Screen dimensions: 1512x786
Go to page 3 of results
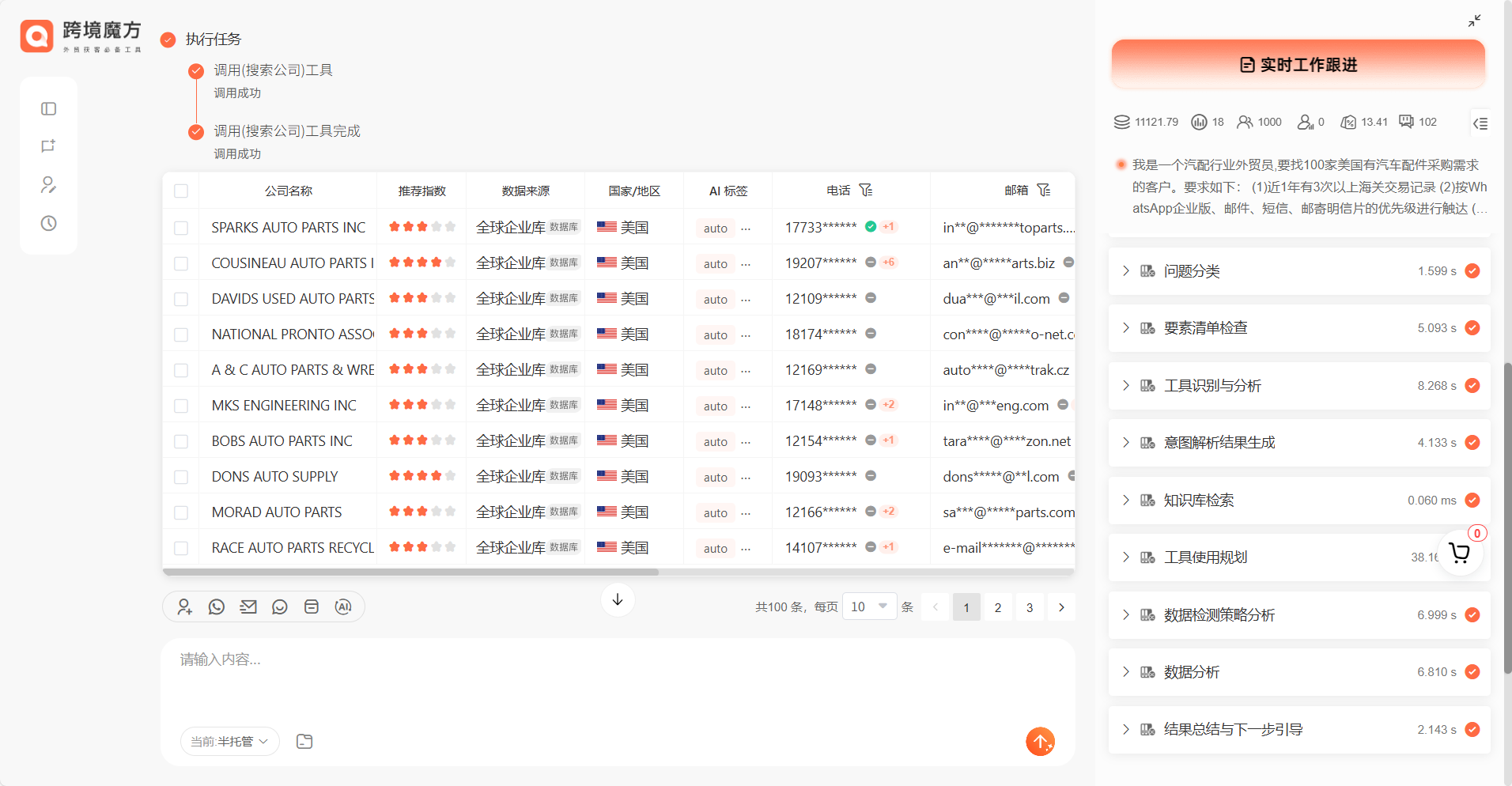1030,607
